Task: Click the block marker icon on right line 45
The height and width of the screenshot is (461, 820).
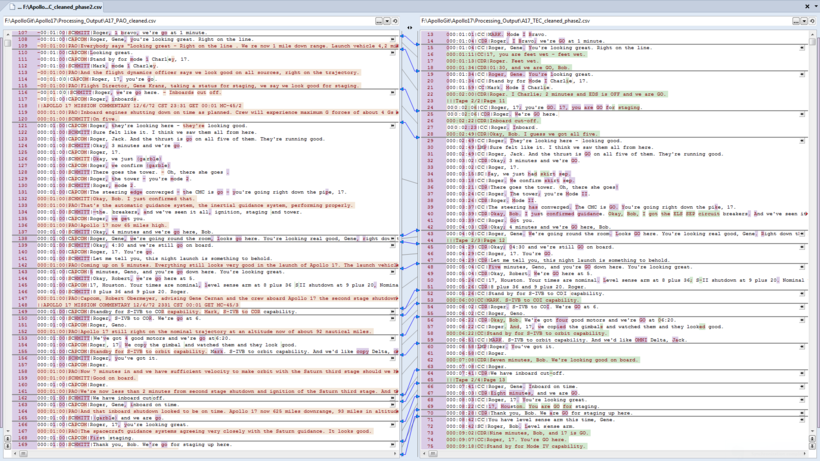Action: [802, 247]
